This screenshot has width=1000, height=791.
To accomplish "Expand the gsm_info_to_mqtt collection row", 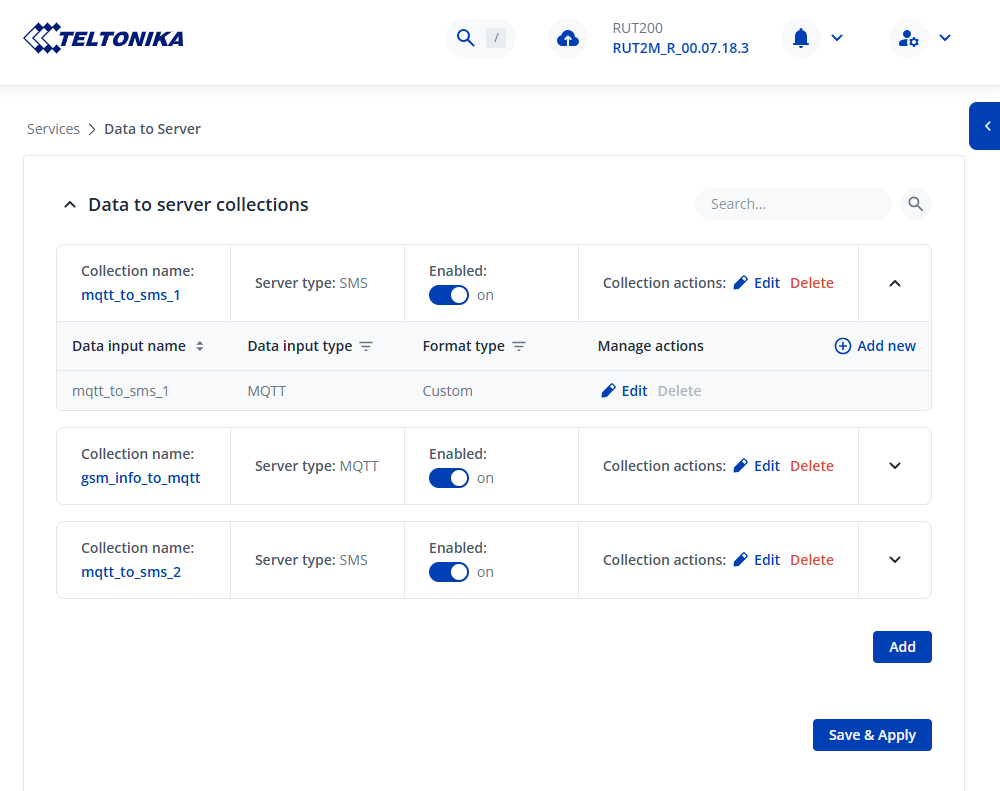I will tap(895, 466).
